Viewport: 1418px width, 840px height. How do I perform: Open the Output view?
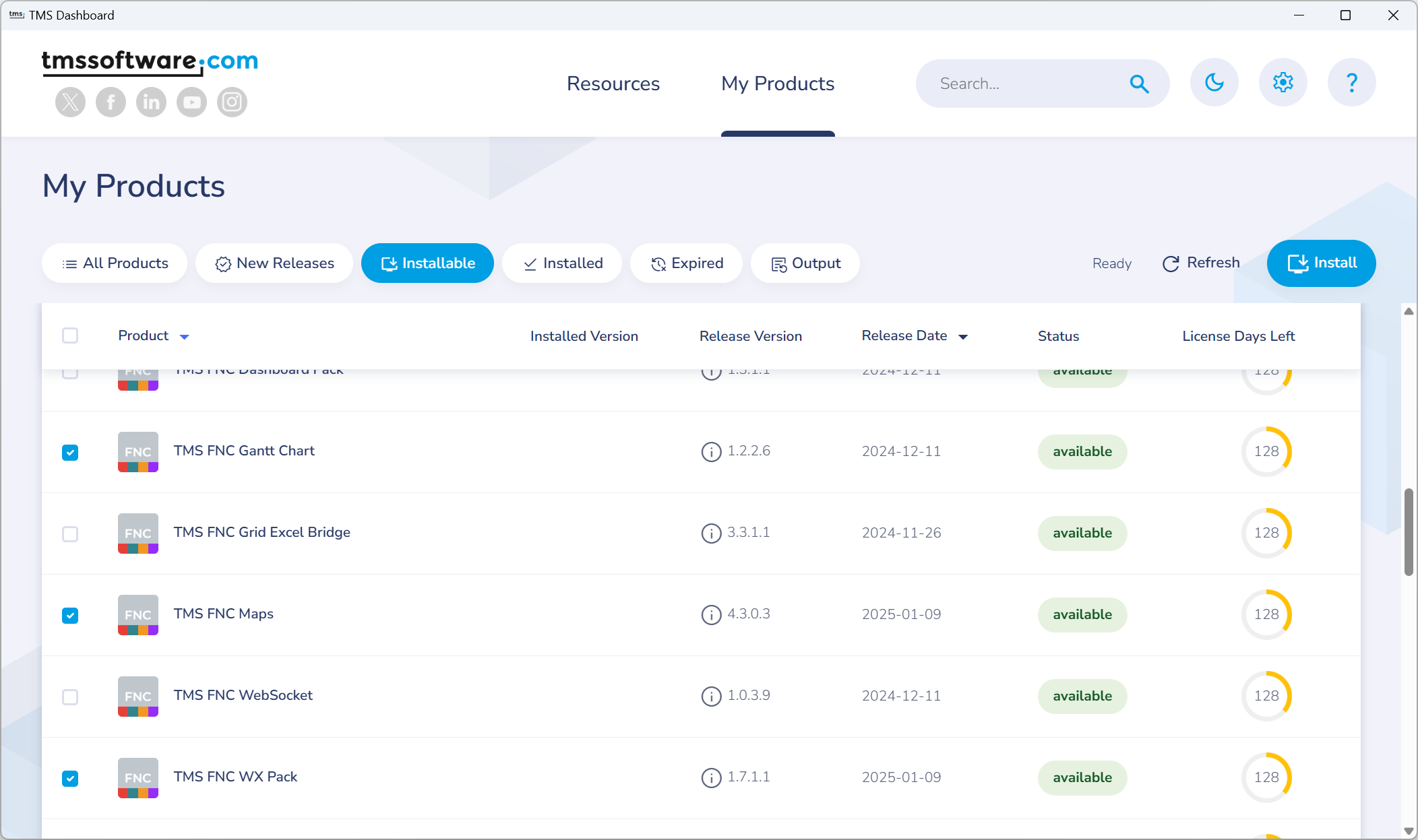(805, 263)
